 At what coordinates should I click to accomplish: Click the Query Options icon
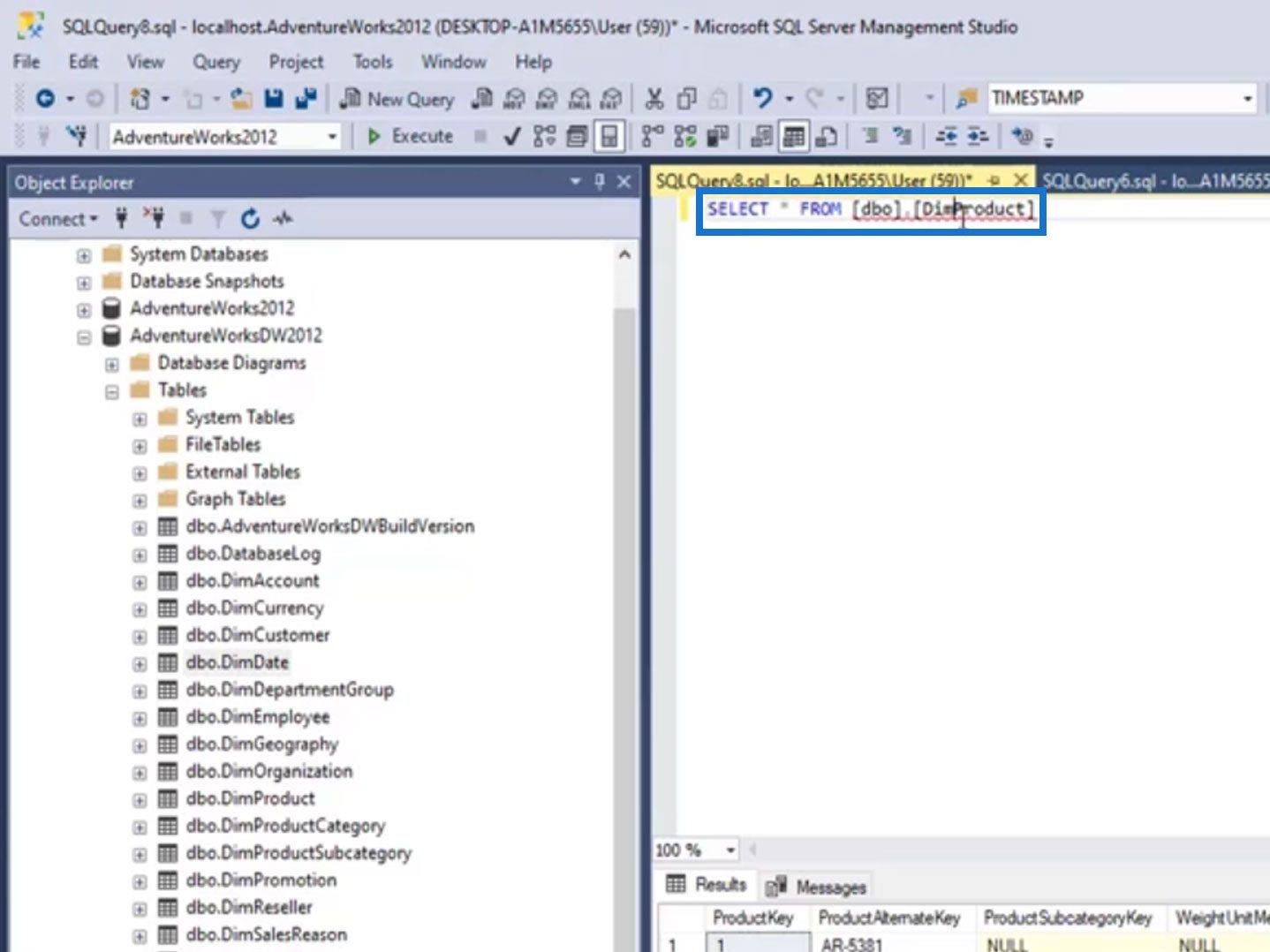[x=577, y=136]
